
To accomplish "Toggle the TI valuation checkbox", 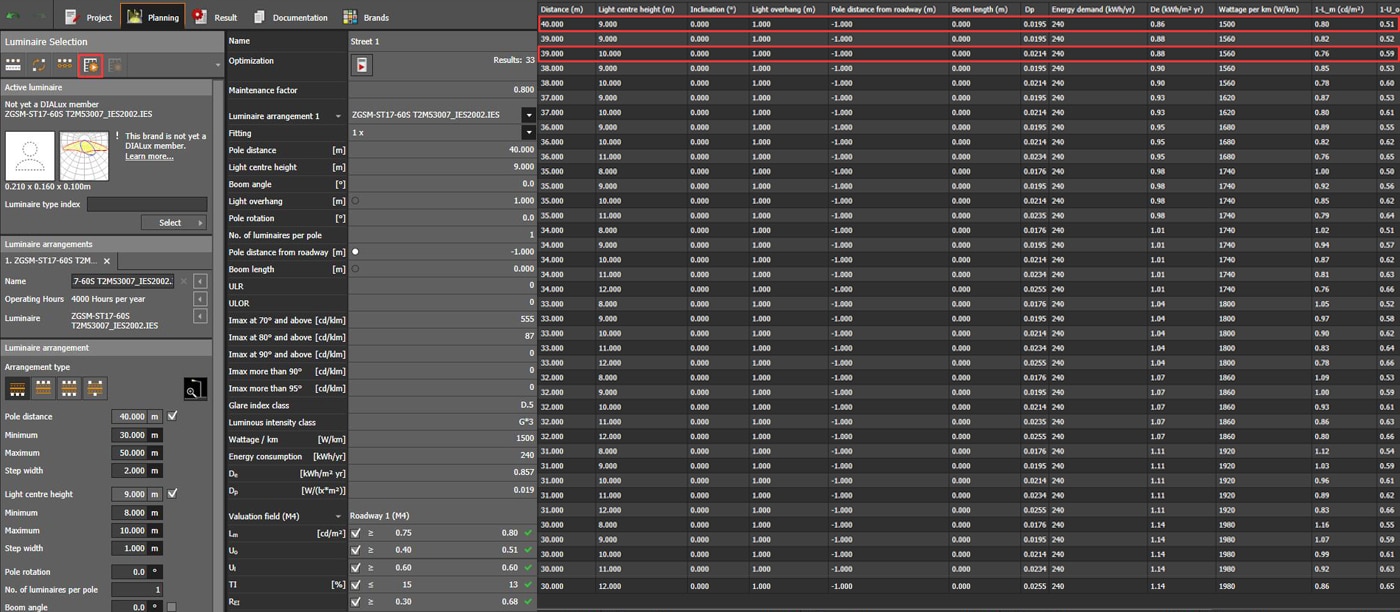I will (x=356, y=584).
